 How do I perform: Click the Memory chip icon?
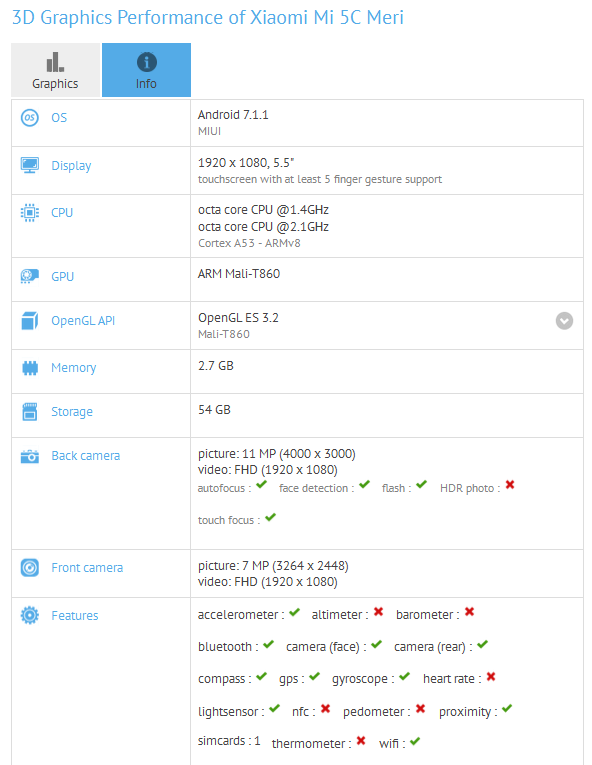click(30, 367)
